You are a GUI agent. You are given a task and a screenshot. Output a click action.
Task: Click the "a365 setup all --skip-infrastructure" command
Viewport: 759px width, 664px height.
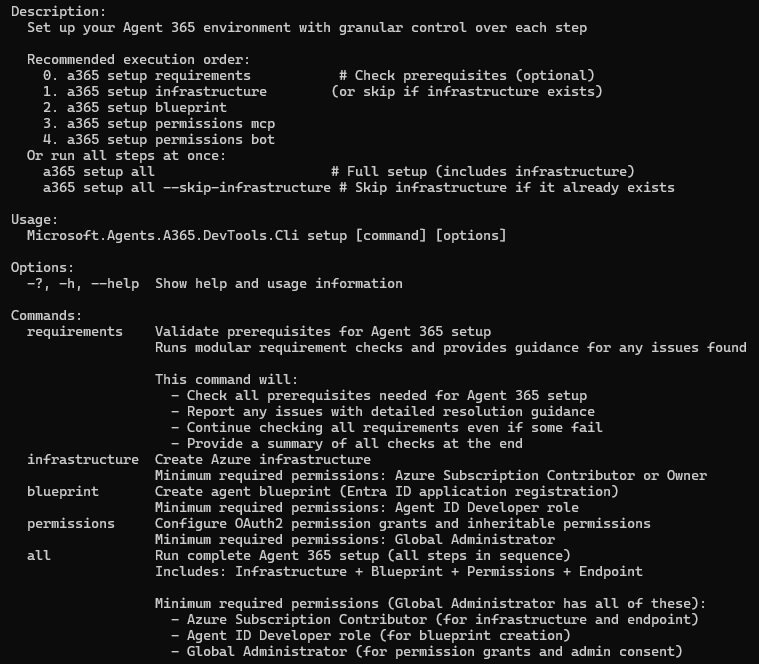click(x=186, y=187)
